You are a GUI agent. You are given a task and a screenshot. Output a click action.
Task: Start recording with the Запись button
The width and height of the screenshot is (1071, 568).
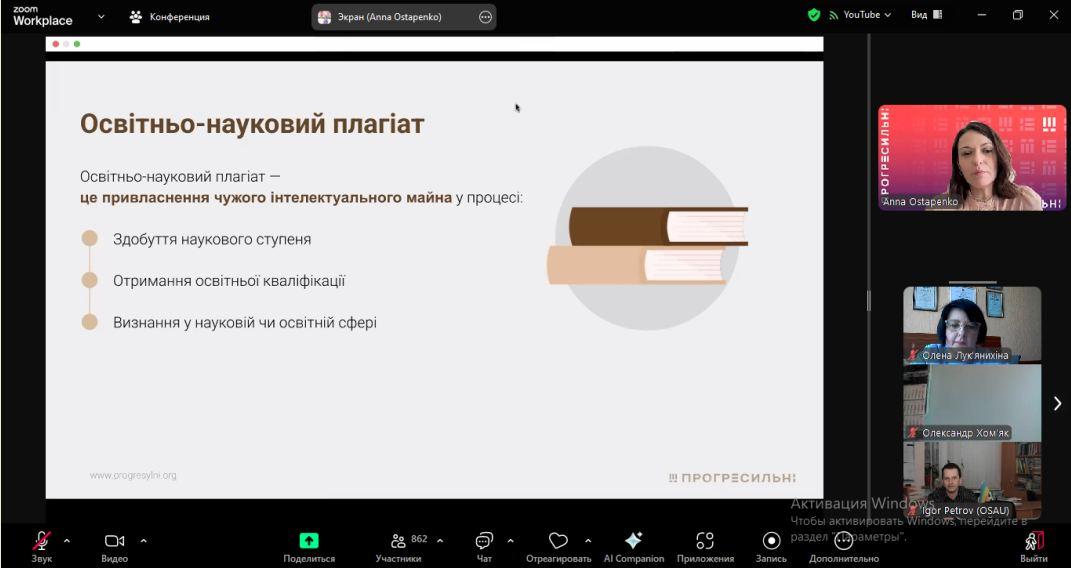(x=771, y=546)
